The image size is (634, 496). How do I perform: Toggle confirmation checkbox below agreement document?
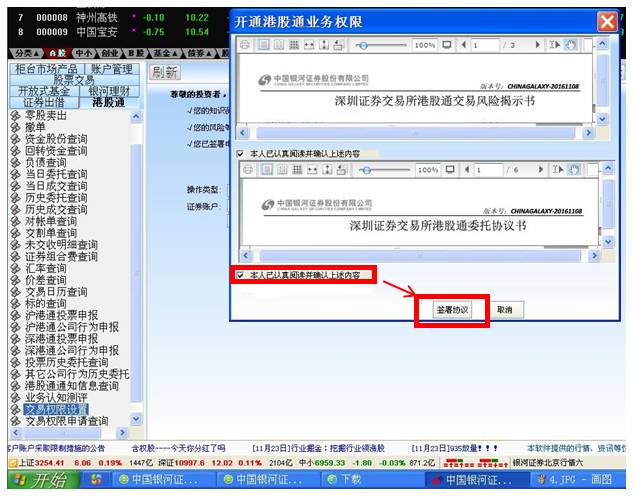(241, 275)
